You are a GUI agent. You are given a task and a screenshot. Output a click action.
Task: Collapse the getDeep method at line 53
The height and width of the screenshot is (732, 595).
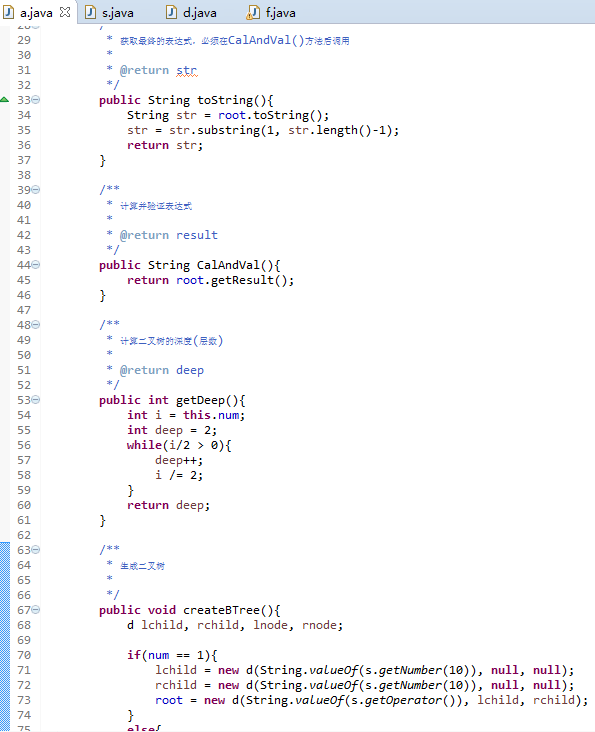click(36, 400)
